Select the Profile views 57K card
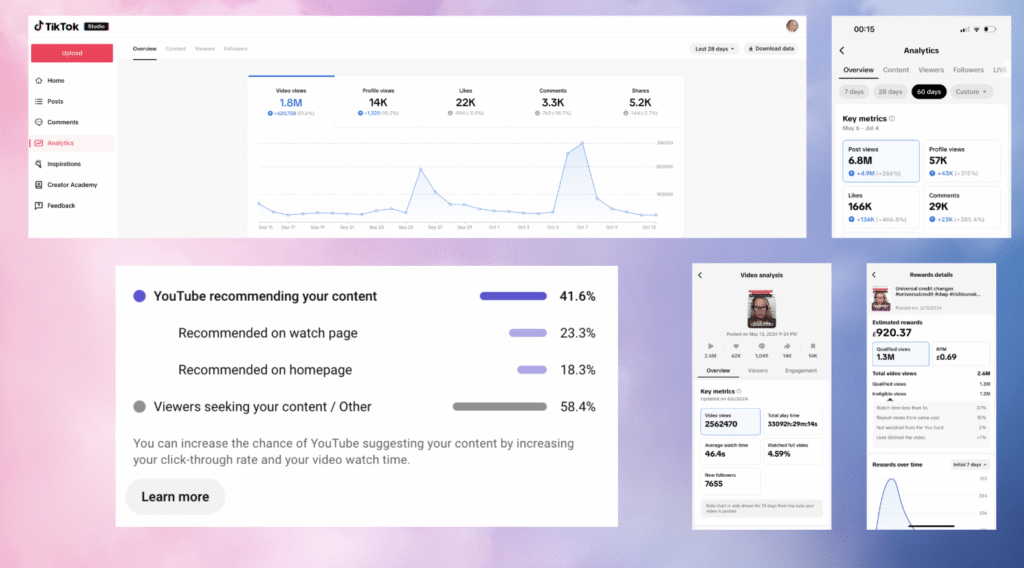The height and width of the screenshot is (568, 1024). 961,161
